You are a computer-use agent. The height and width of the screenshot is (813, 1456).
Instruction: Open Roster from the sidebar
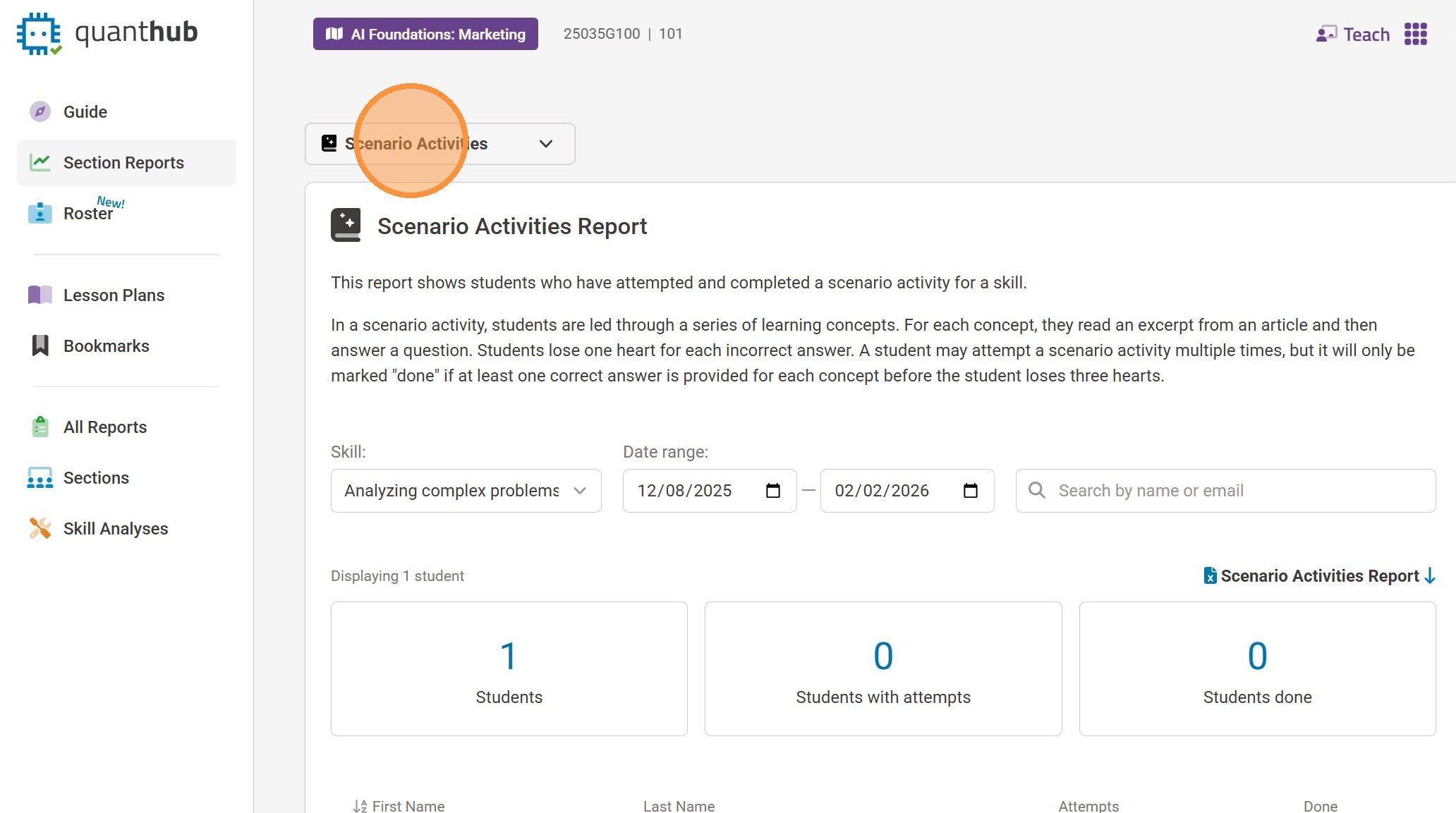pyautogui.click(x=87, y=213)
